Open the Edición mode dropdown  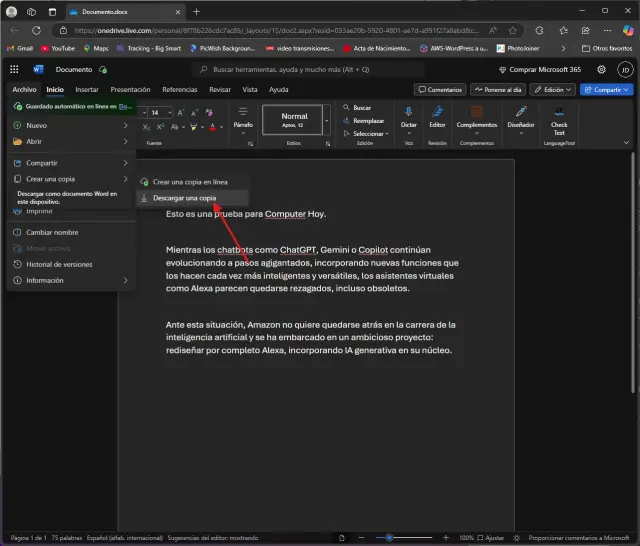[554, 90]
